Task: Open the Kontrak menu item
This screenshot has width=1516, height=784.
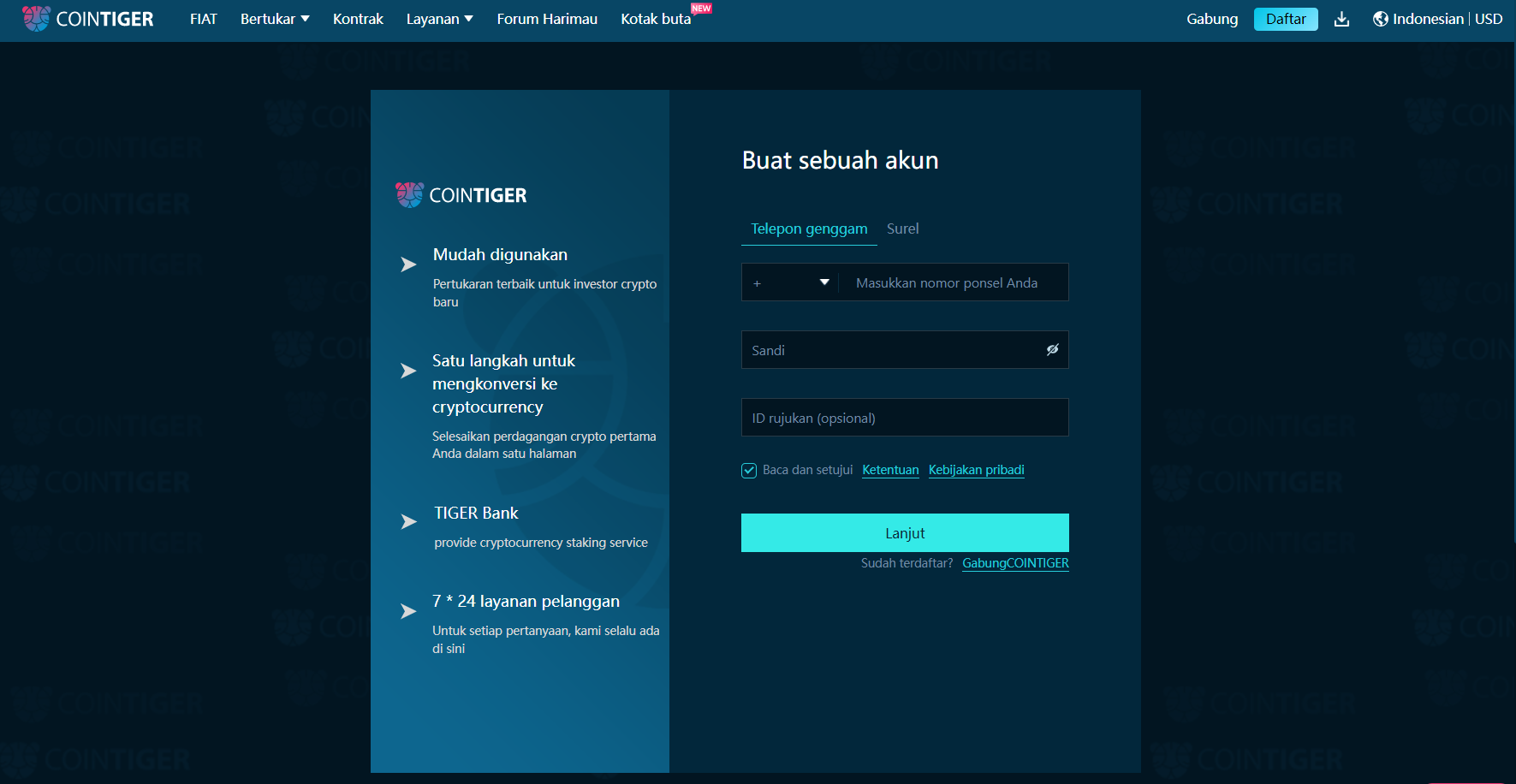Action: tap(358, 19)
